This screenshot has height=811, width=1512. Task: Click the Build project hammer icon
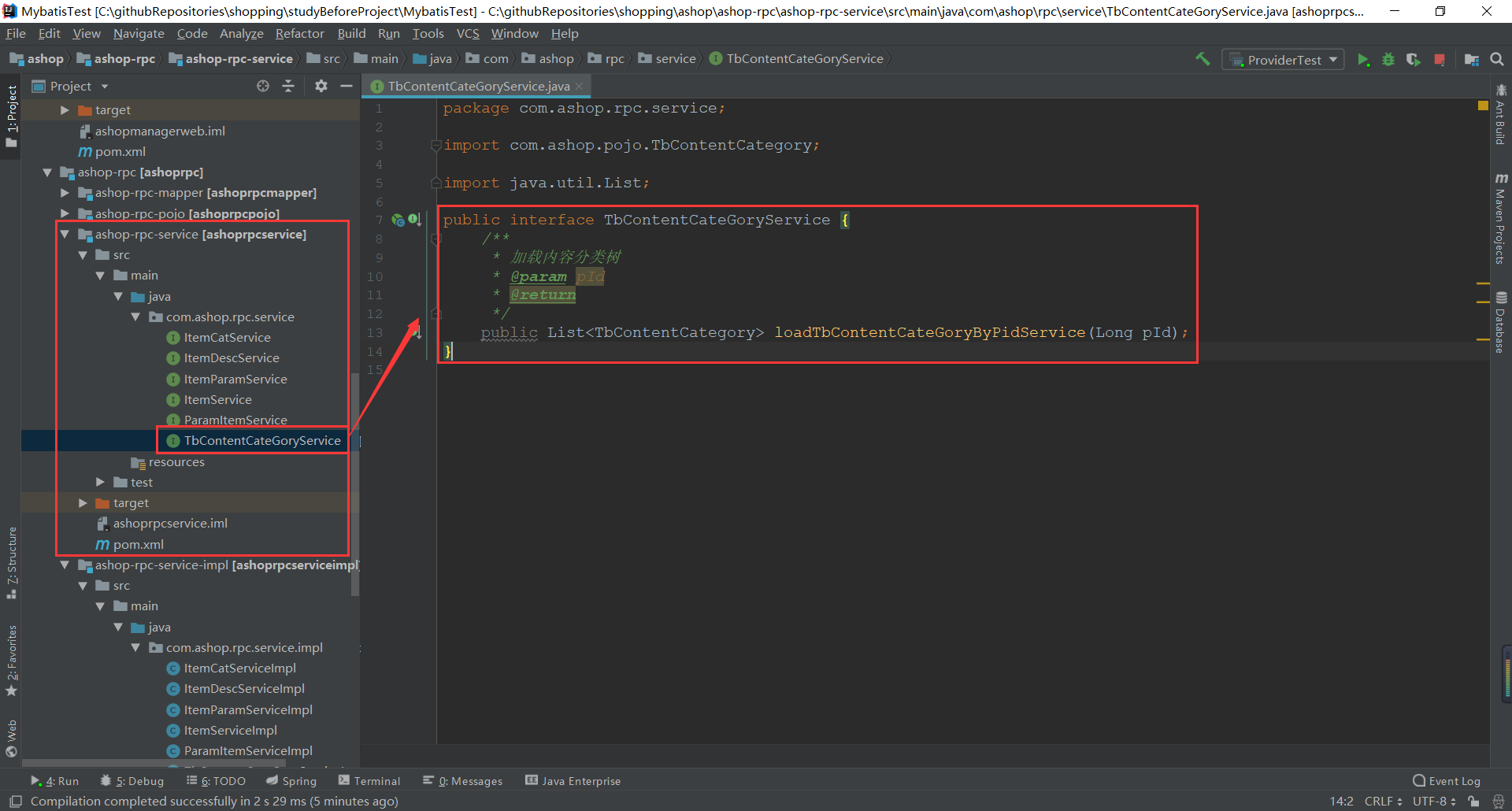(1203, 59)
